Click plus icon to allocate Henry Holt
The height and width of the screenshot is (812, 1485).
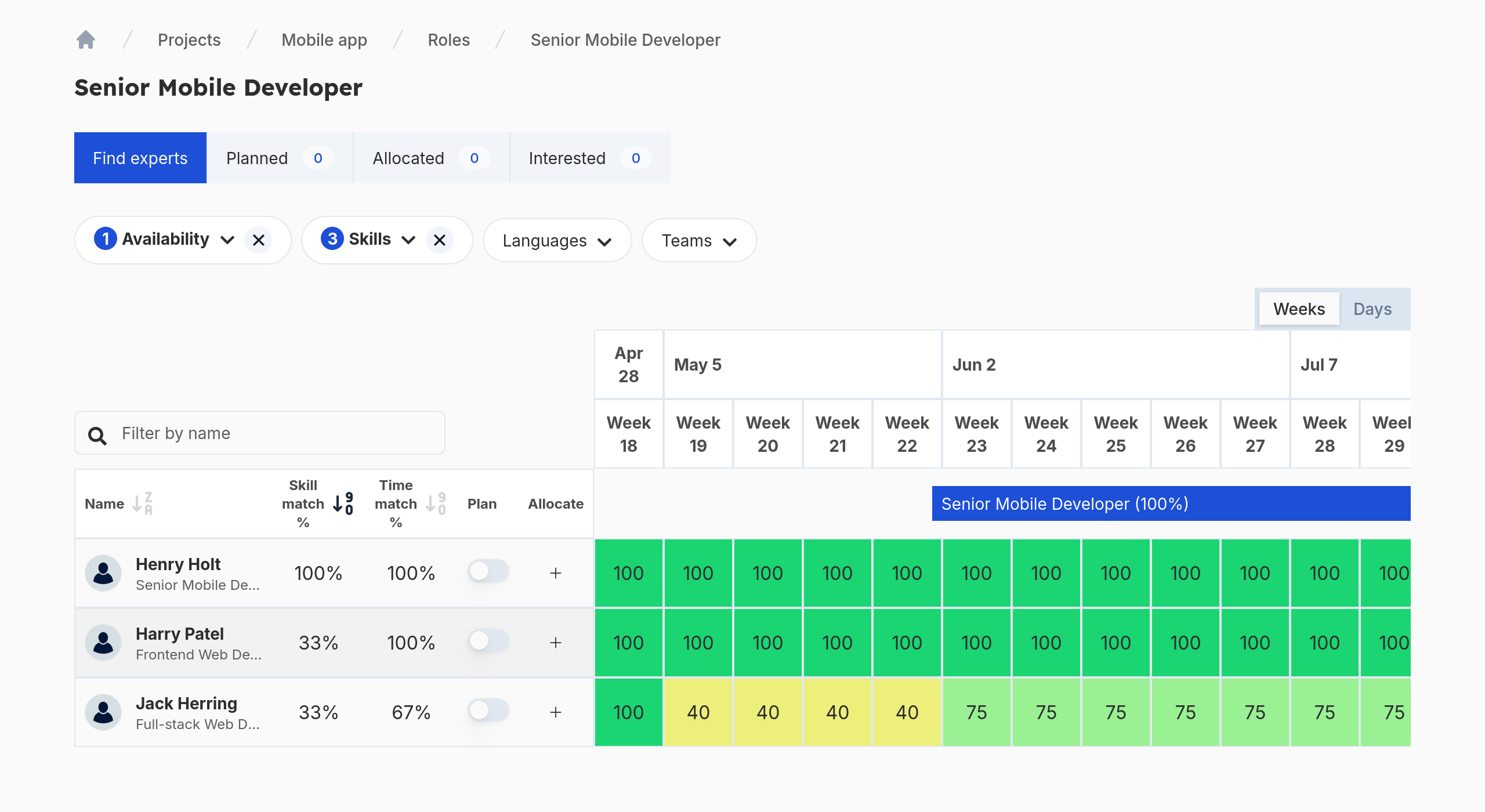pos(556,573)
